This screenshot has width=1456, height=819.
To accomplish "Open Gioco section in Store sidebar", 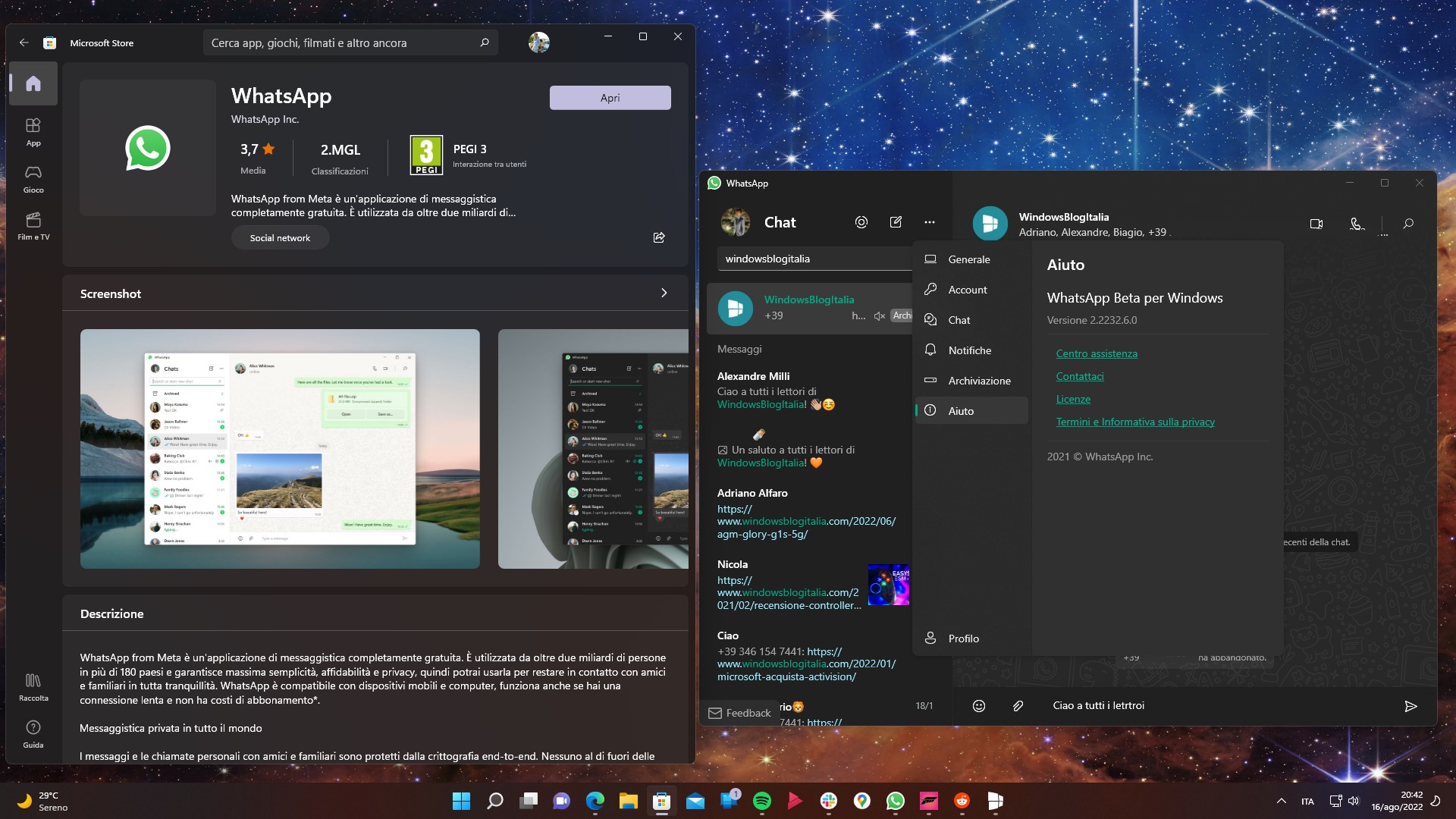I will click(x=33, y=179).
